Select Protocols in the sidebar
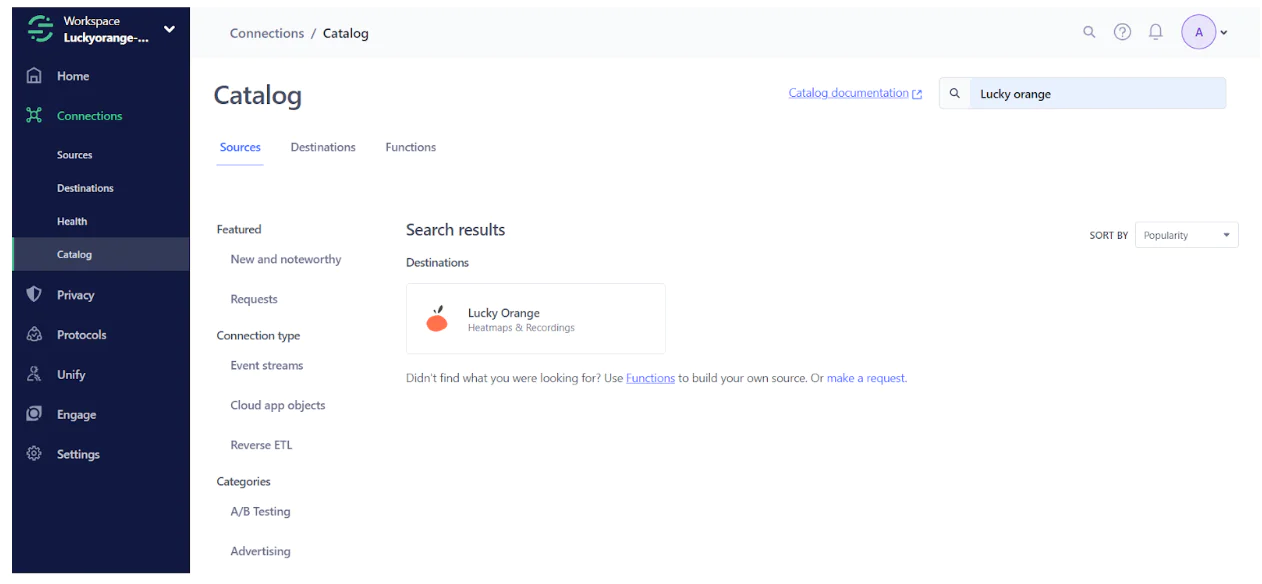 point(33,334)
